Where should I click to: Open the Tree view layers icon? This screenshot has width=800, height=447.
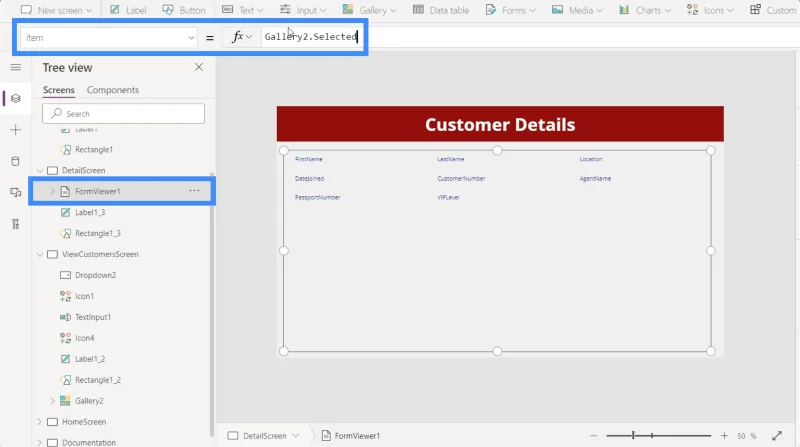(16, 98)
